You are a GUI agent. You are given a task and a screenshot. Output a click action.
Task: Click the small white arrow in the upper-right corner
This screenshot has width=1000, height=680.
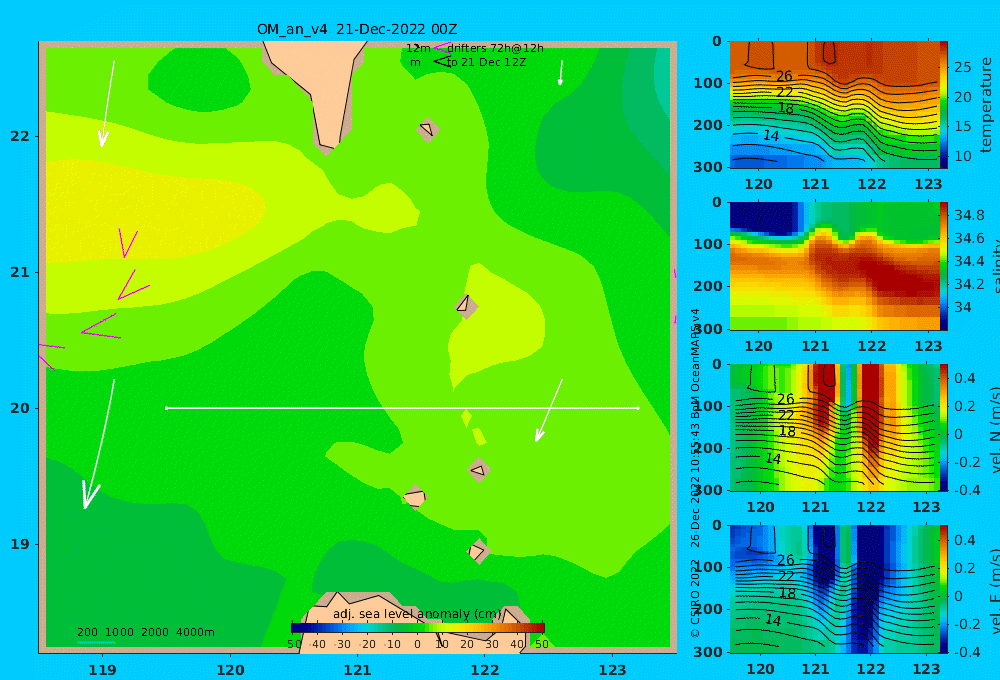(561, 73)
